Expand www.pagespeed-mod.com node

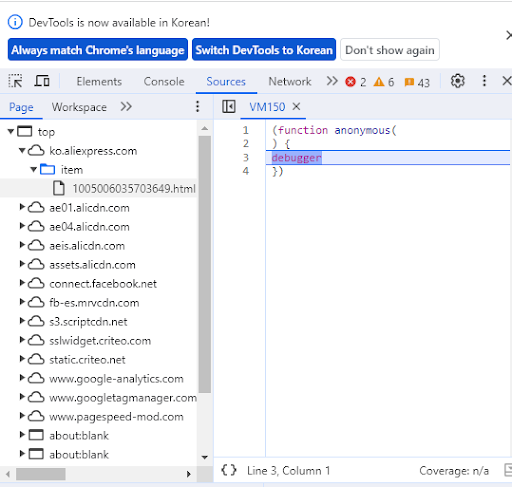(22, 416)
